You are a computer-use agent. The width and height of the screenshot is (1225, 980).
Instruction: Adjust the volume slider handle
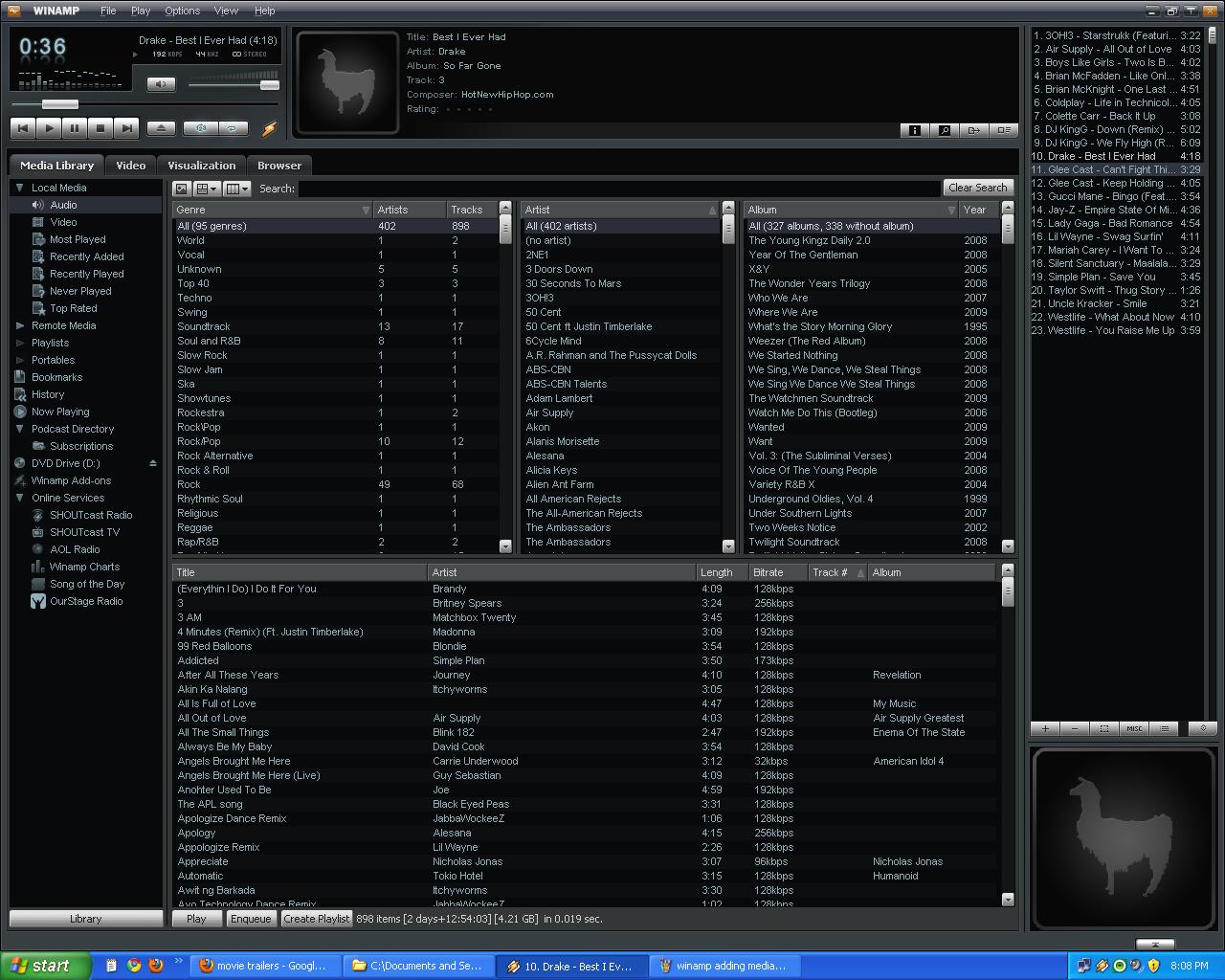click(x=269, y=85)
